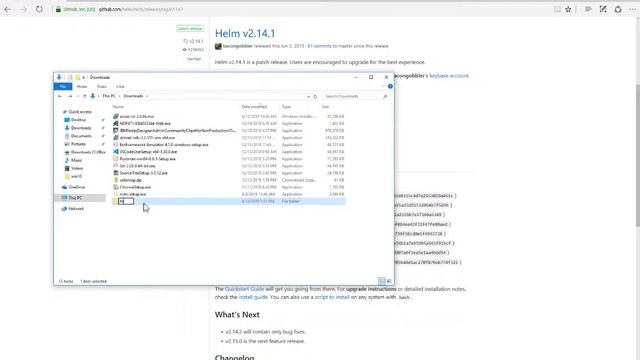Add page to favorites star icon
This screenshot has height=360, width=640.
pos(568,9)
